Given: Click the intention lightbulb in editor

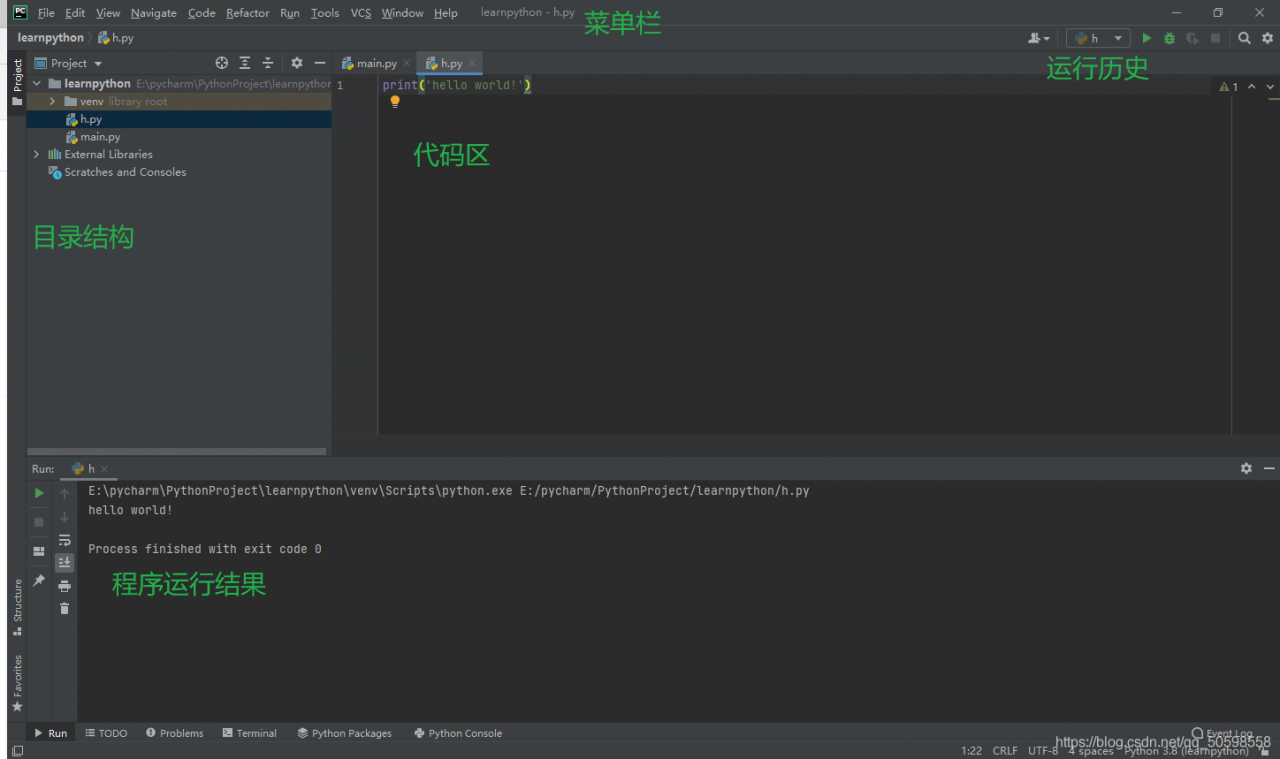Looking at the screenshot, I should tap(395, 102).
